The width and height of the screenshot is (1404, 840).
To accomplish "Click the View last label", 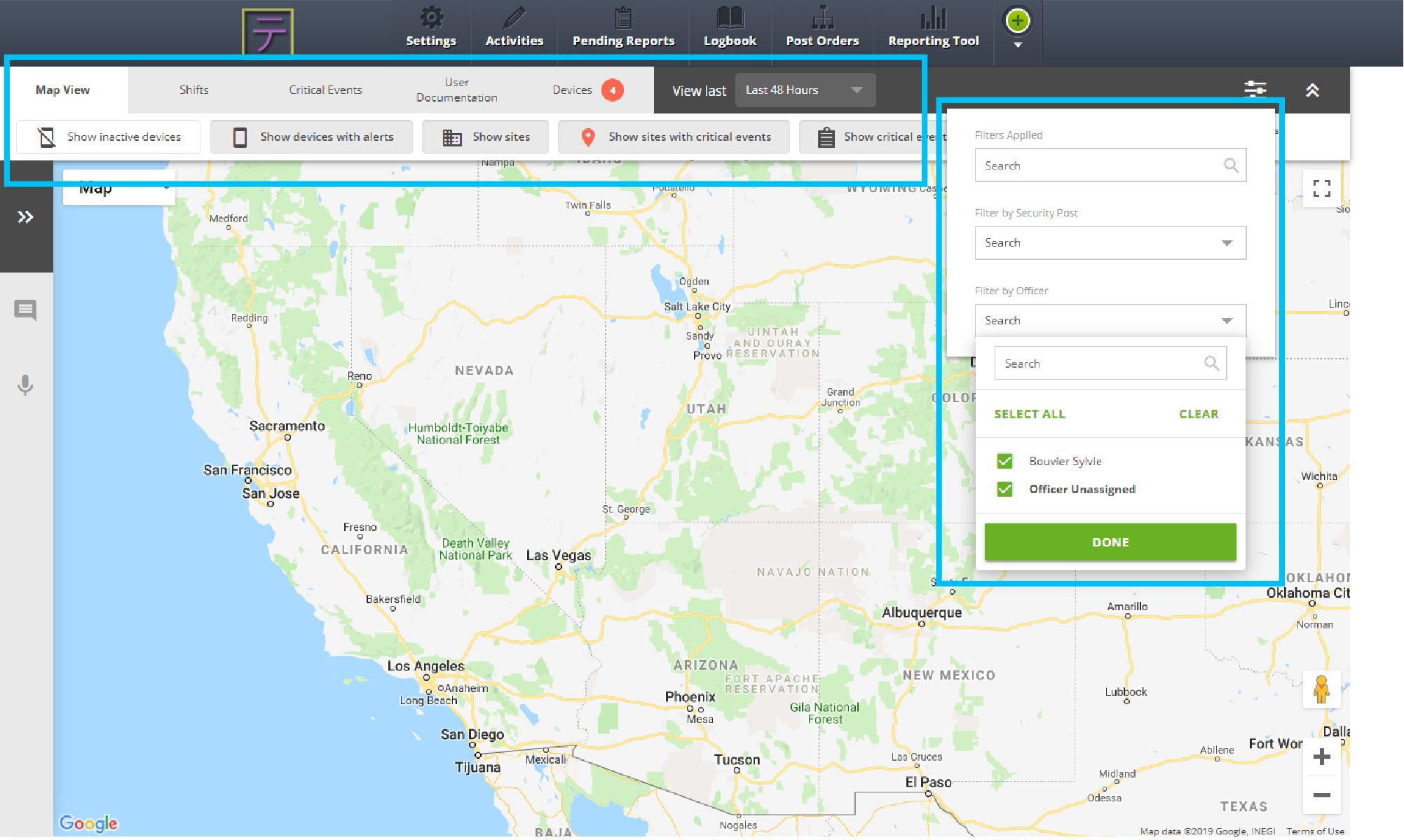I will 699,91.
